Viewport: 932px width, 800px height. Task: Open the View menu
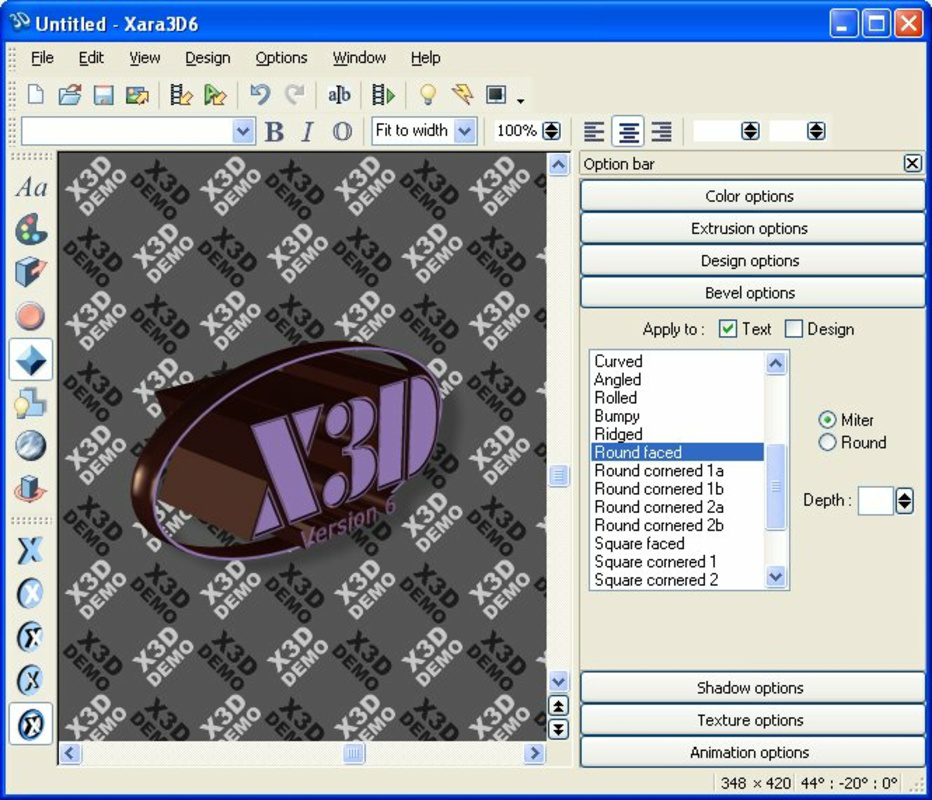click(144, 58)
